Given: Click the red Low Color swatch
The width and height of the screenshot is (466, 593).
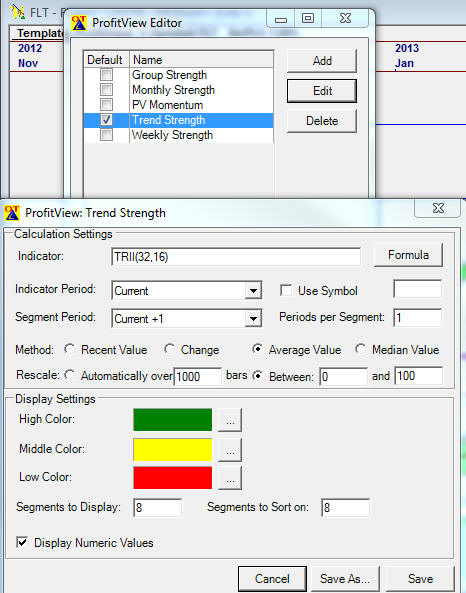Looking at the screenshot, I should (x=172, y=478).
